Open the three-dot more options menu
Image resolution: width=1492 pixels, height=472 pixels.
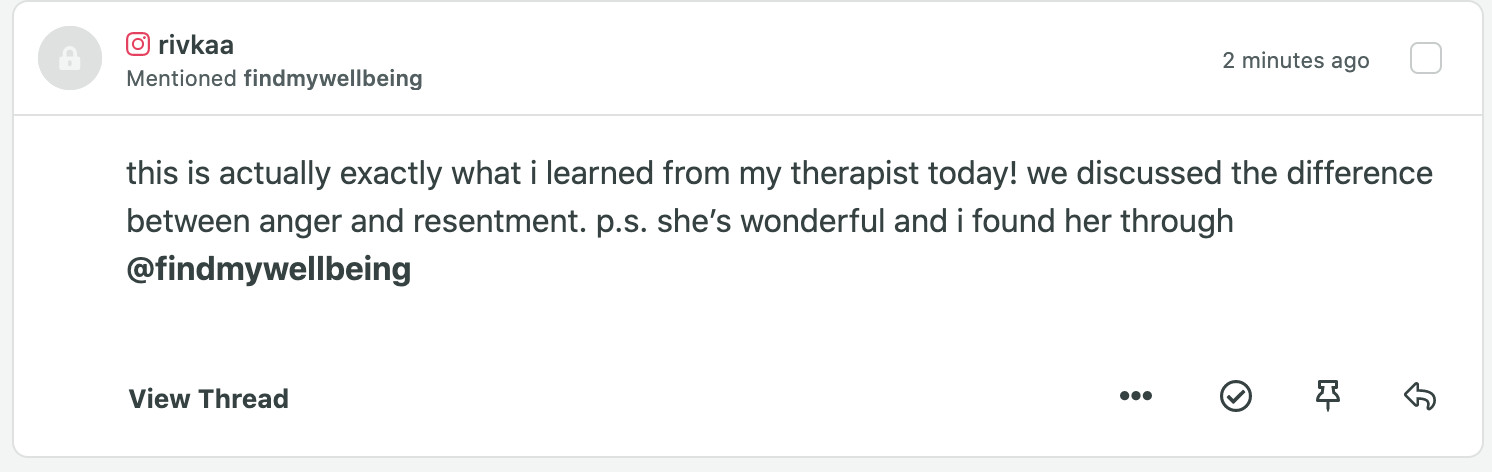[1136, 397]
